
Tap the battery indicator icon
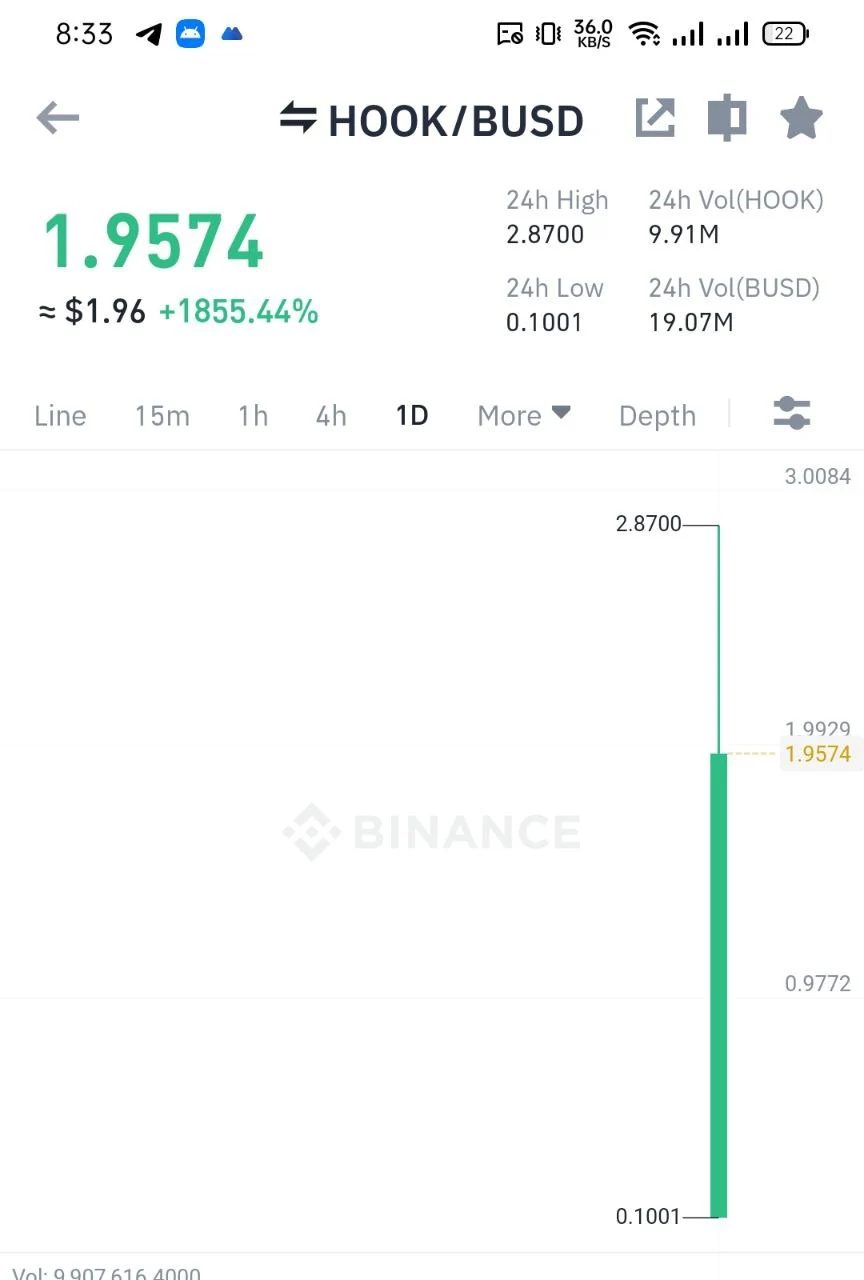pyautogui.click(x=785, y=34)
